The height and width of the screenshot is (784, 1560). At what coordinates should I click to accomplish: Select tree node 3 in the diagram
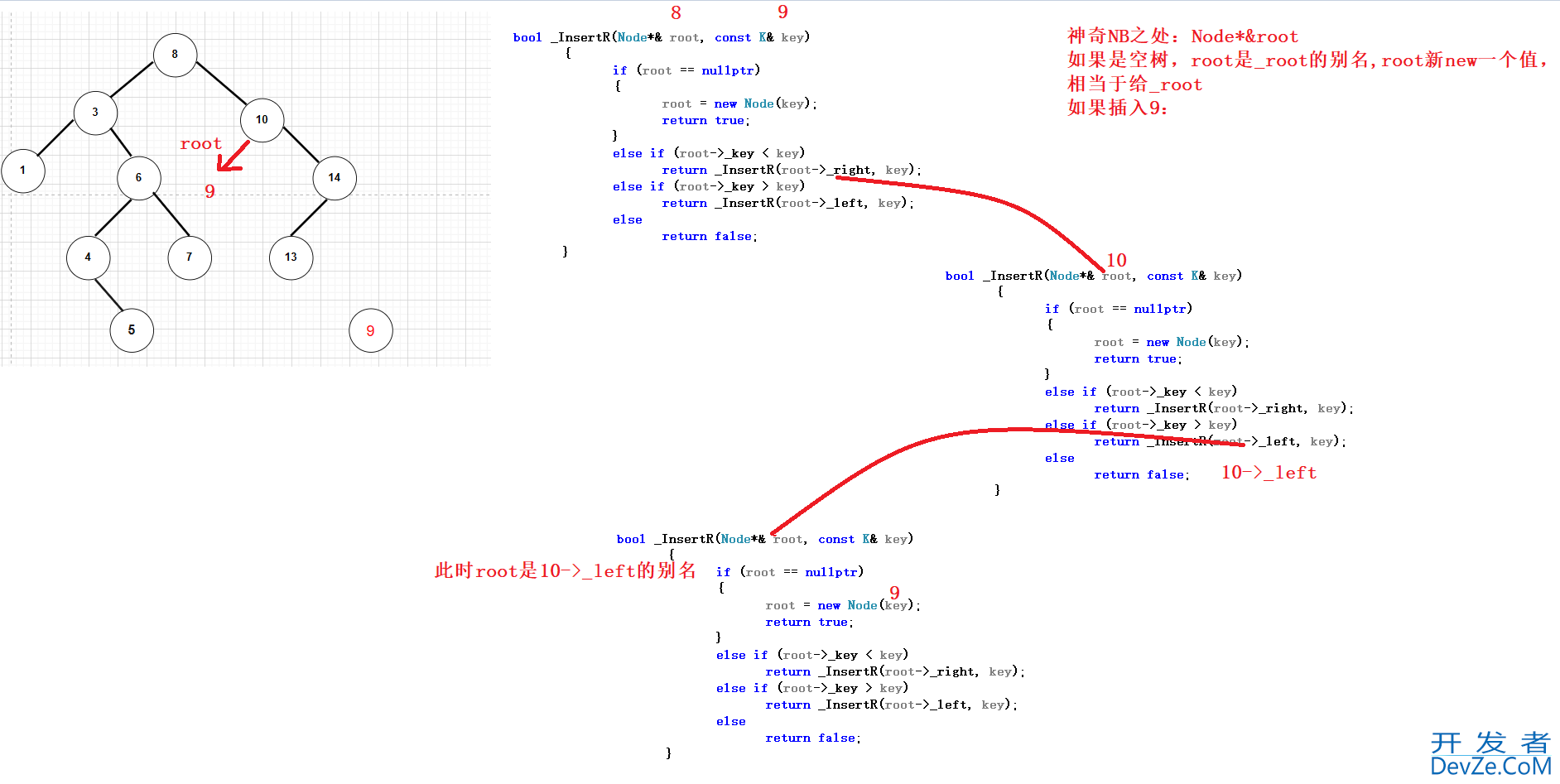(95, 113)
